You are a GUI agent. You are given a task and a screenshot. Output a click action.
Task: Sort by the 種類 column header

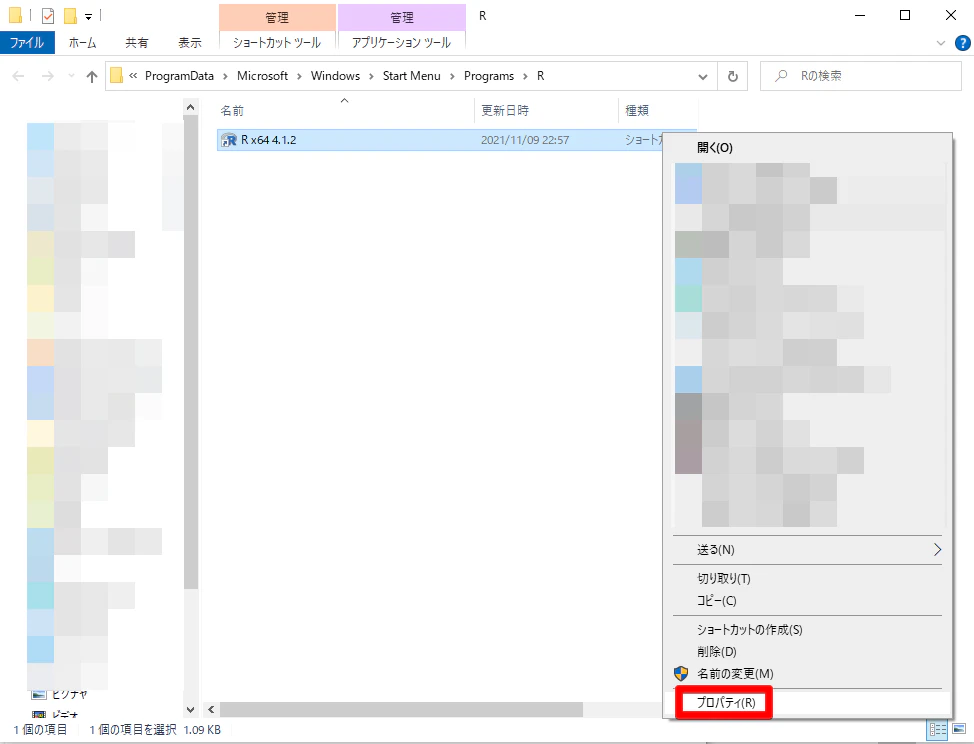[637, 111]
